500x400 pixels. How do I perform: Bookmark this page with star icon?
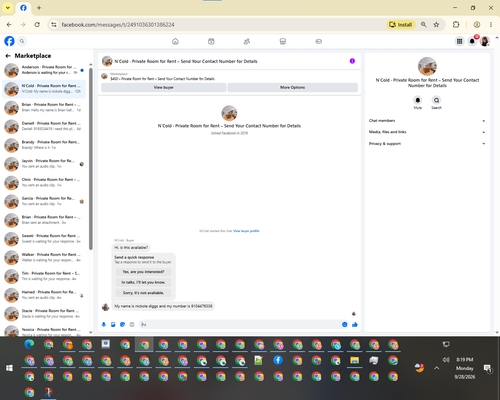(x=436, y=25)
